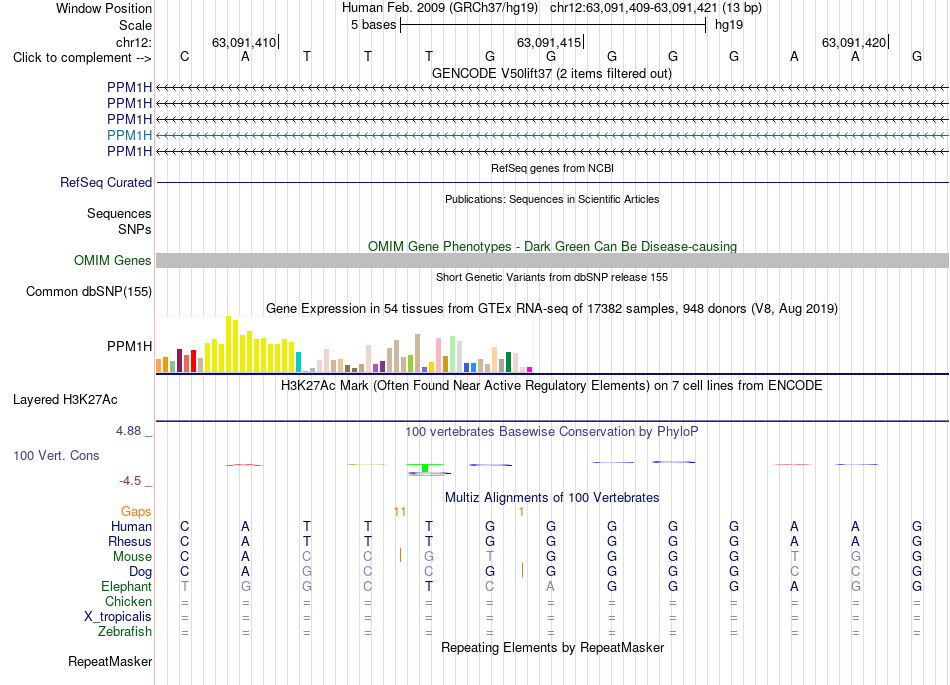Open the H3K27Ac Mark track title
Screen dimensions: 950x685
551,386
